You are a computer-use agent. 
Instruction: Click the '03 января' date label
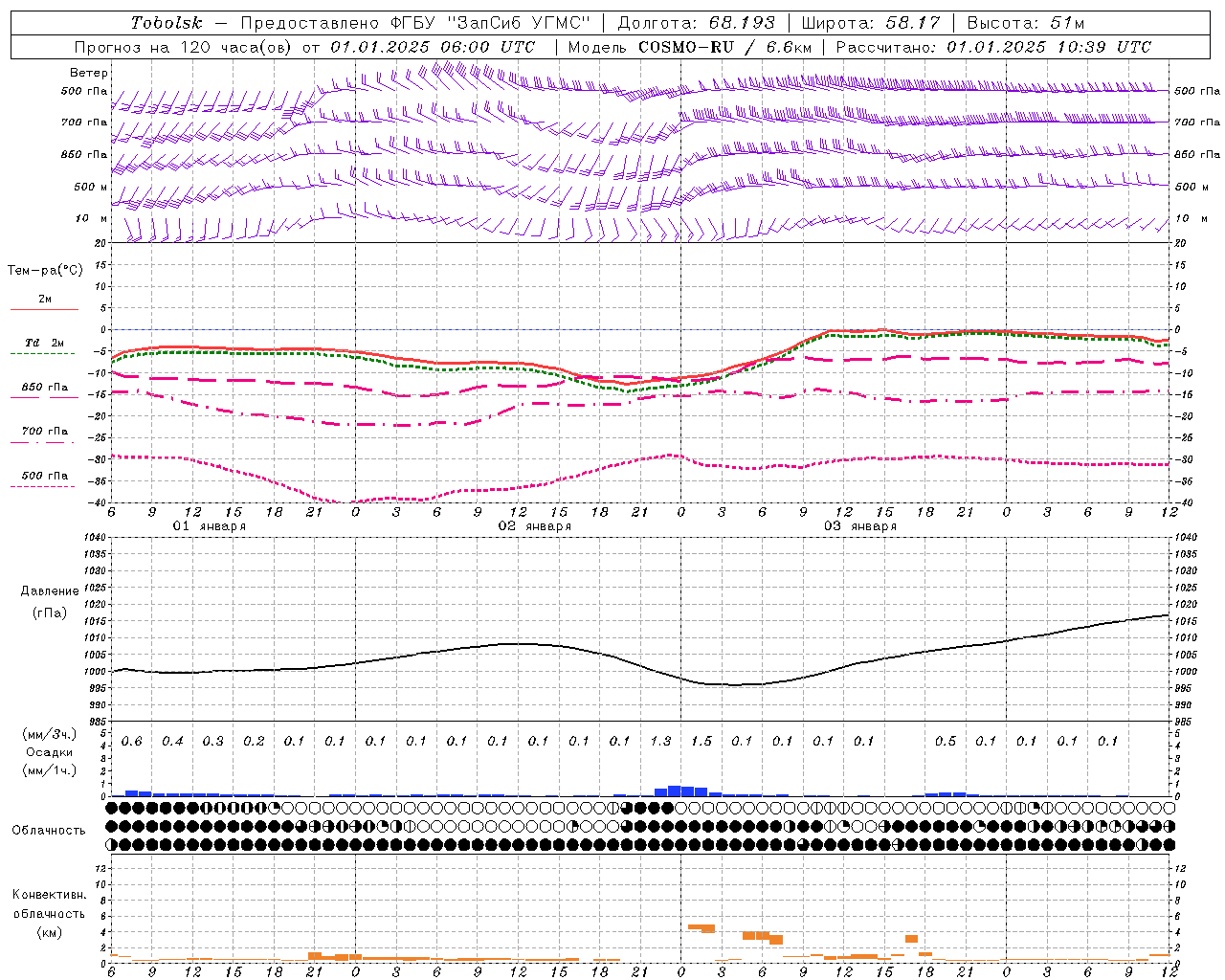point(860,526)
